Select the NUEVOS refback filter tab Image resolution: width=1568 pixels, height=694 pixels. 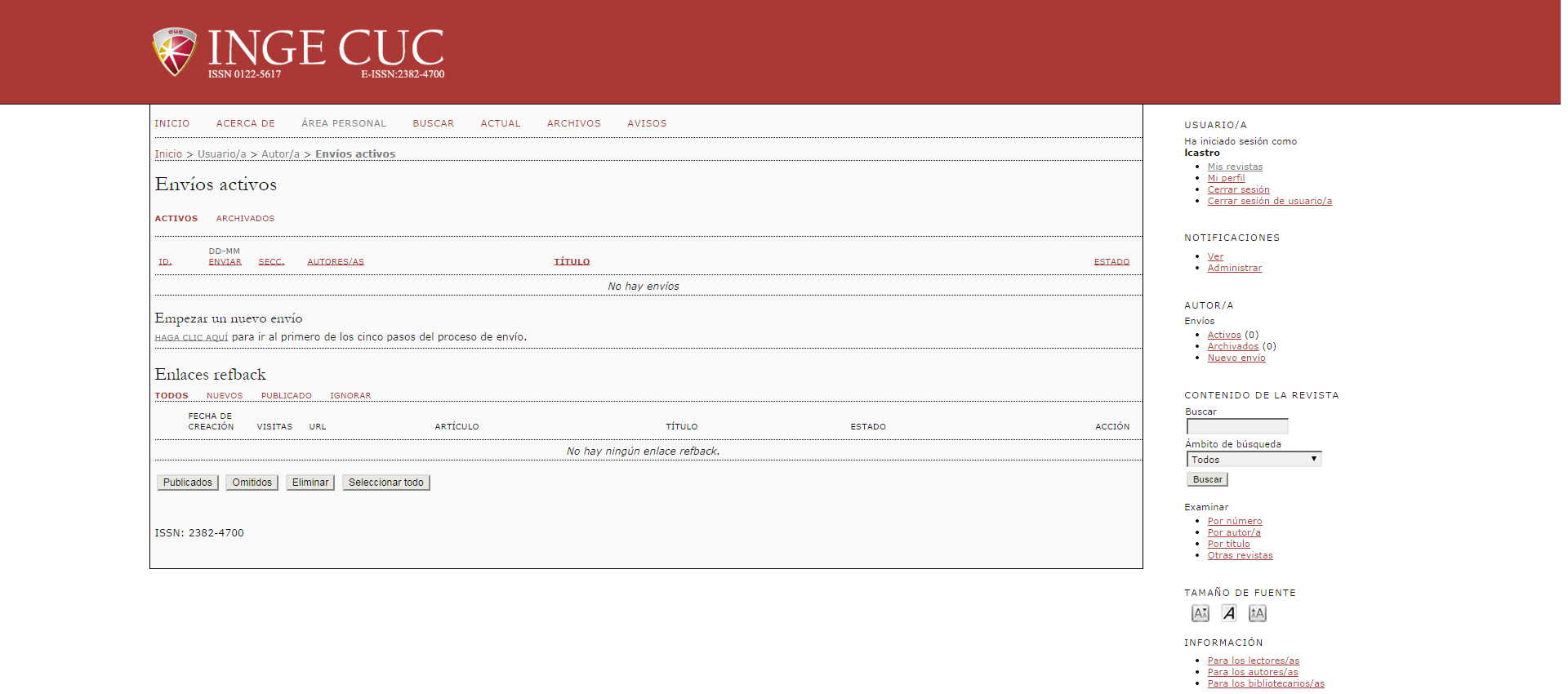tap(225, 396)
